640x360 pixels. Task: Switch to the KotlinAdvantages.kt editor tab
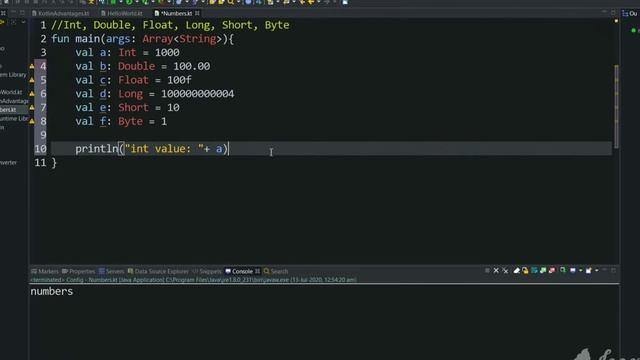[60, 13]
